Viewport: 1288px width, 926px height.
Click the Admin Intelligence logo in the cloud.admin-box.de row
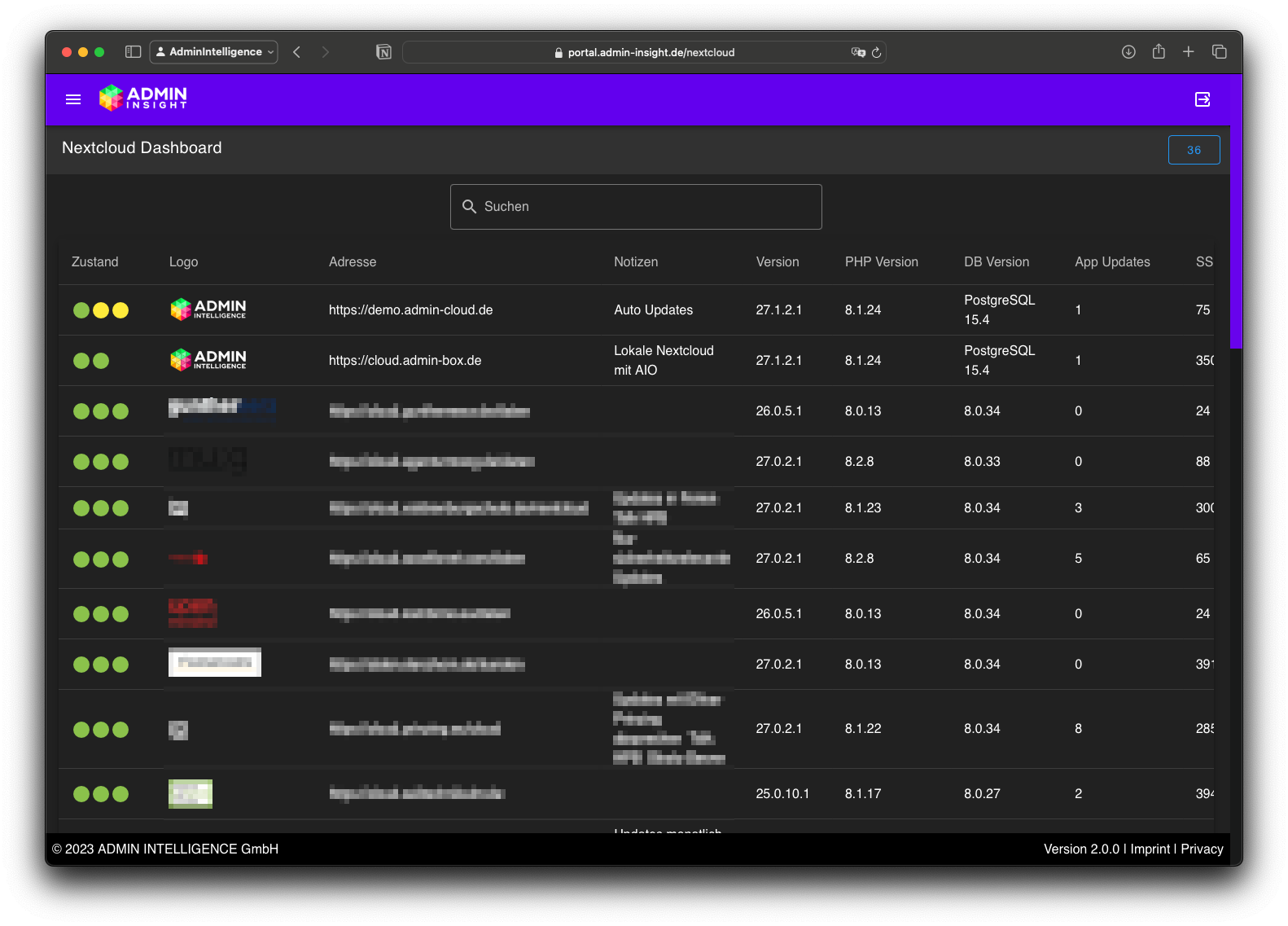pos(208,360)
